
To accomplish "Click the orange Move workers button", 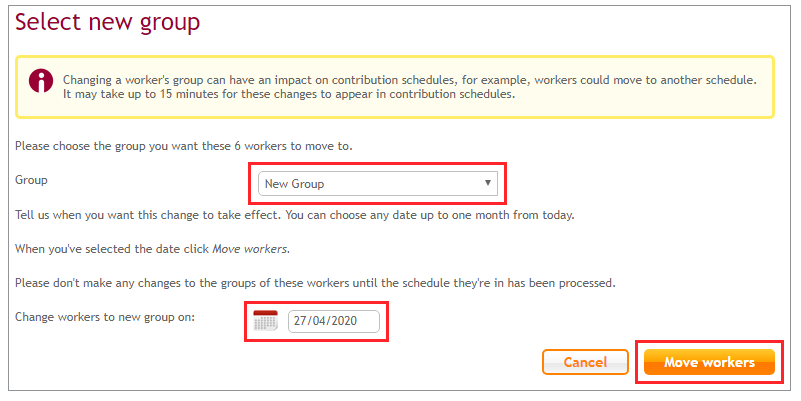I will tap(709, 362).
